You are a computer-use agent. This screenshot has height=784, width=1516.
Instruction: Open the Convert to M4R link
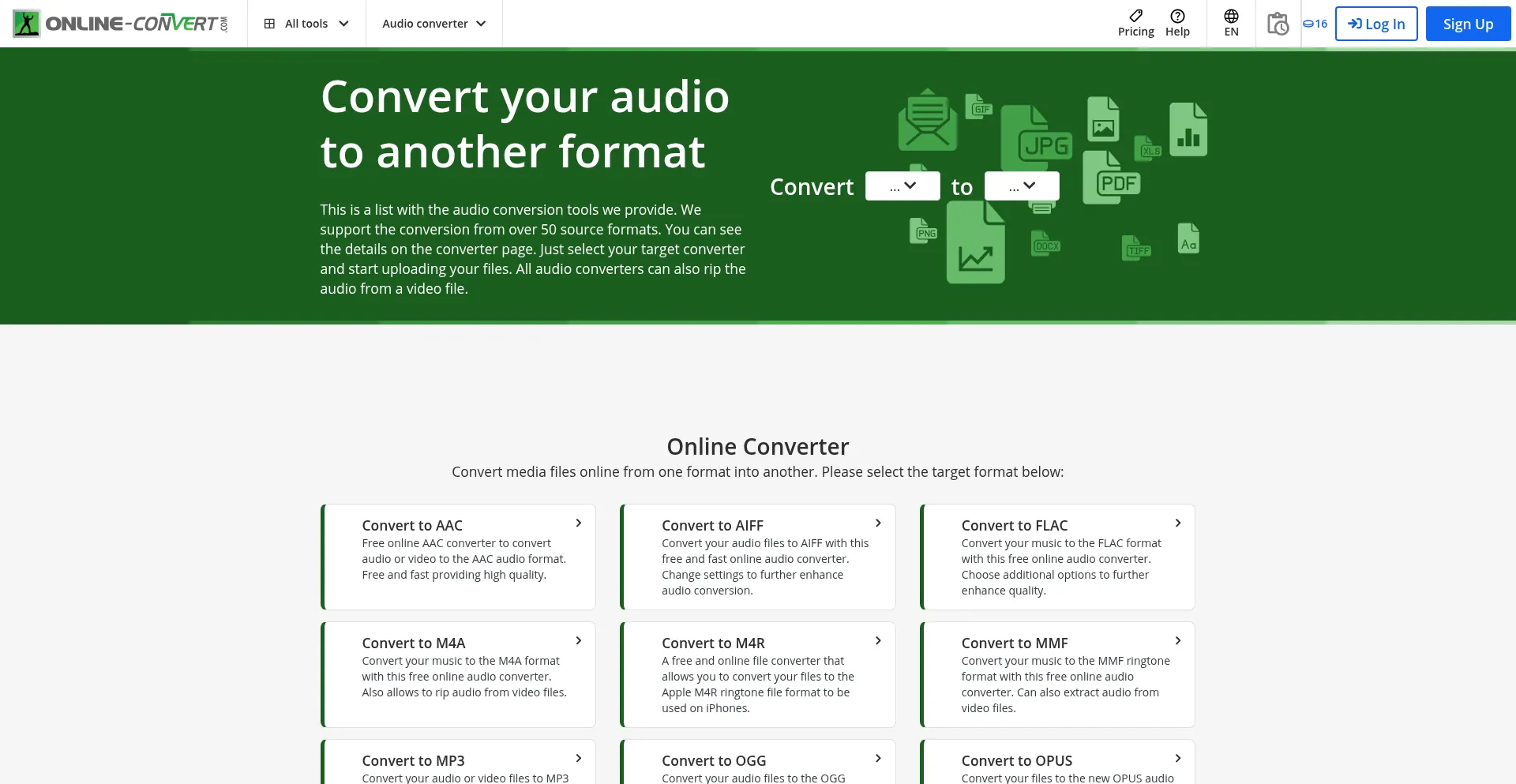coord(713,643)
